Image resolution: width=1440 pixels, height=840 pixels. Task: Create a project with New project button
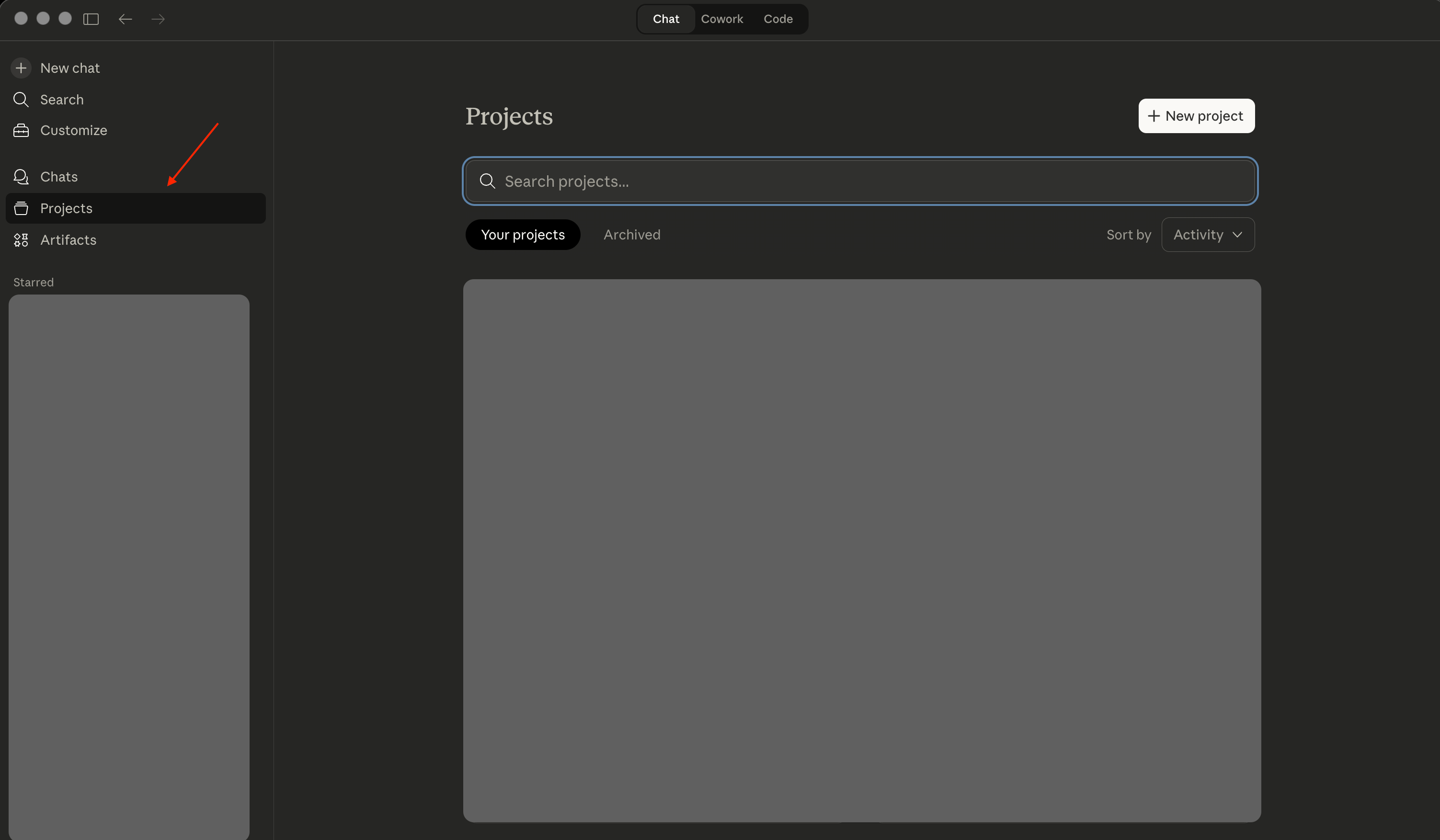coord(1197,116)
